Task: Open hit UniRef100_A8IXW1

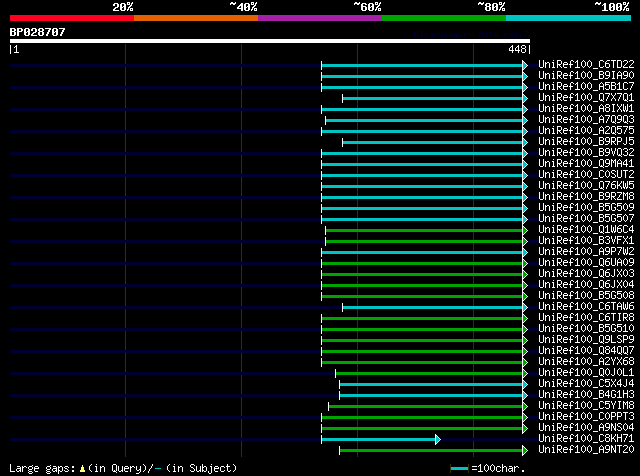Action: pyautogui.click(x=586, y=109)
